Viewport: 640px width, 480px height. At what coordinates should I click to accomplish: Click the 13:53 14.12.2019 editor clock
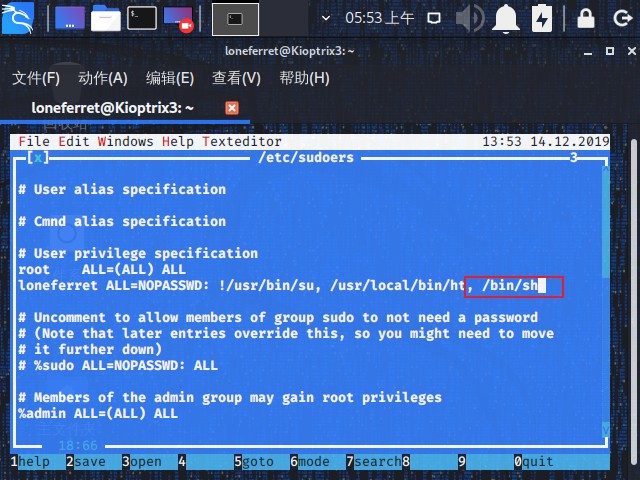[546, 142]
